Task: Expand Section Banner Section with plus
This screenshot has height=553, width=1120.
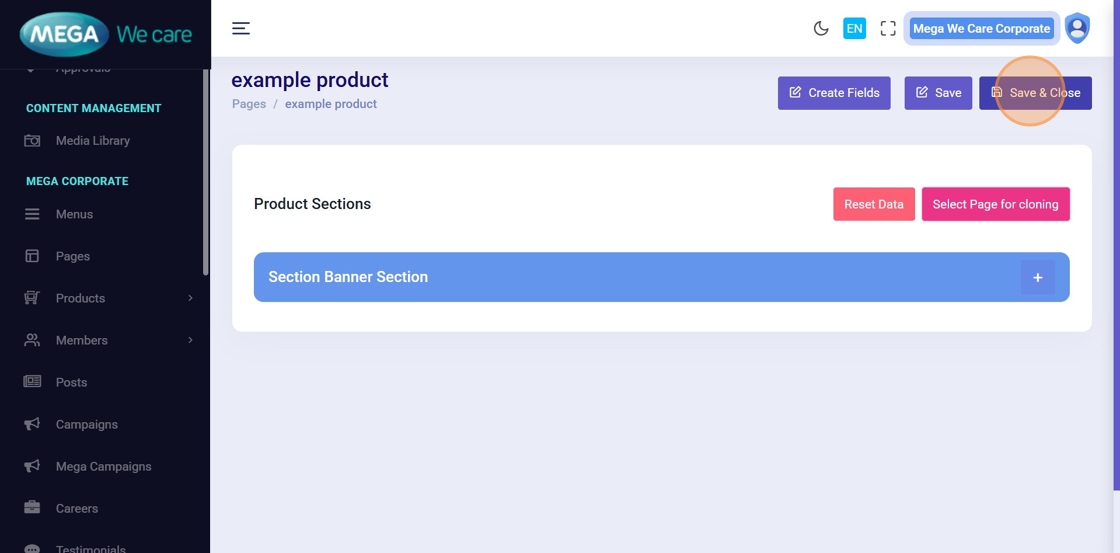Action: point(1037,277)
